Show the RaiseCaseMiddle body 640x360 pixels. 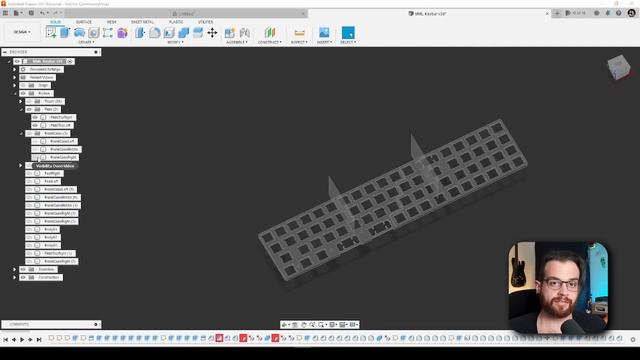(36, 149)
